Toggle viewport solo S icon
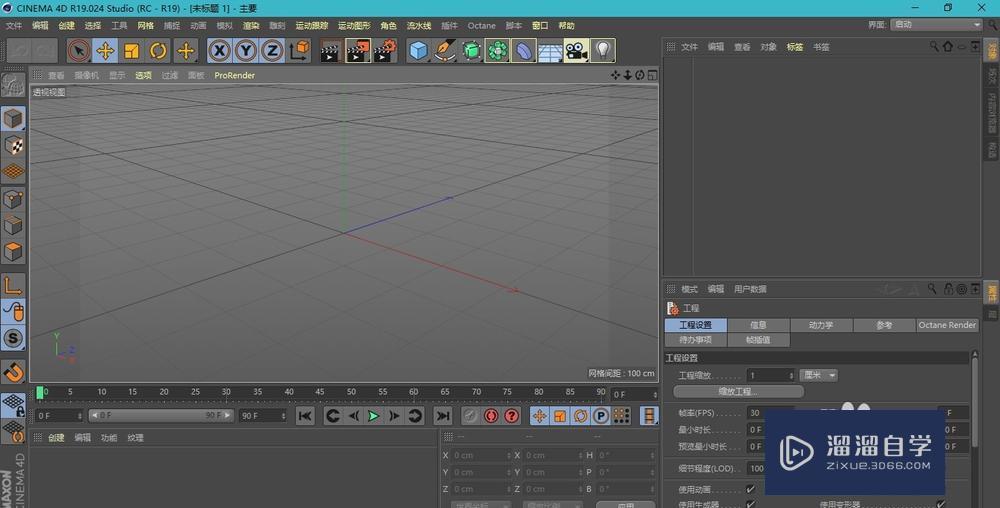The height and width of the screenshot is (508, 1000). click(13, 338)
